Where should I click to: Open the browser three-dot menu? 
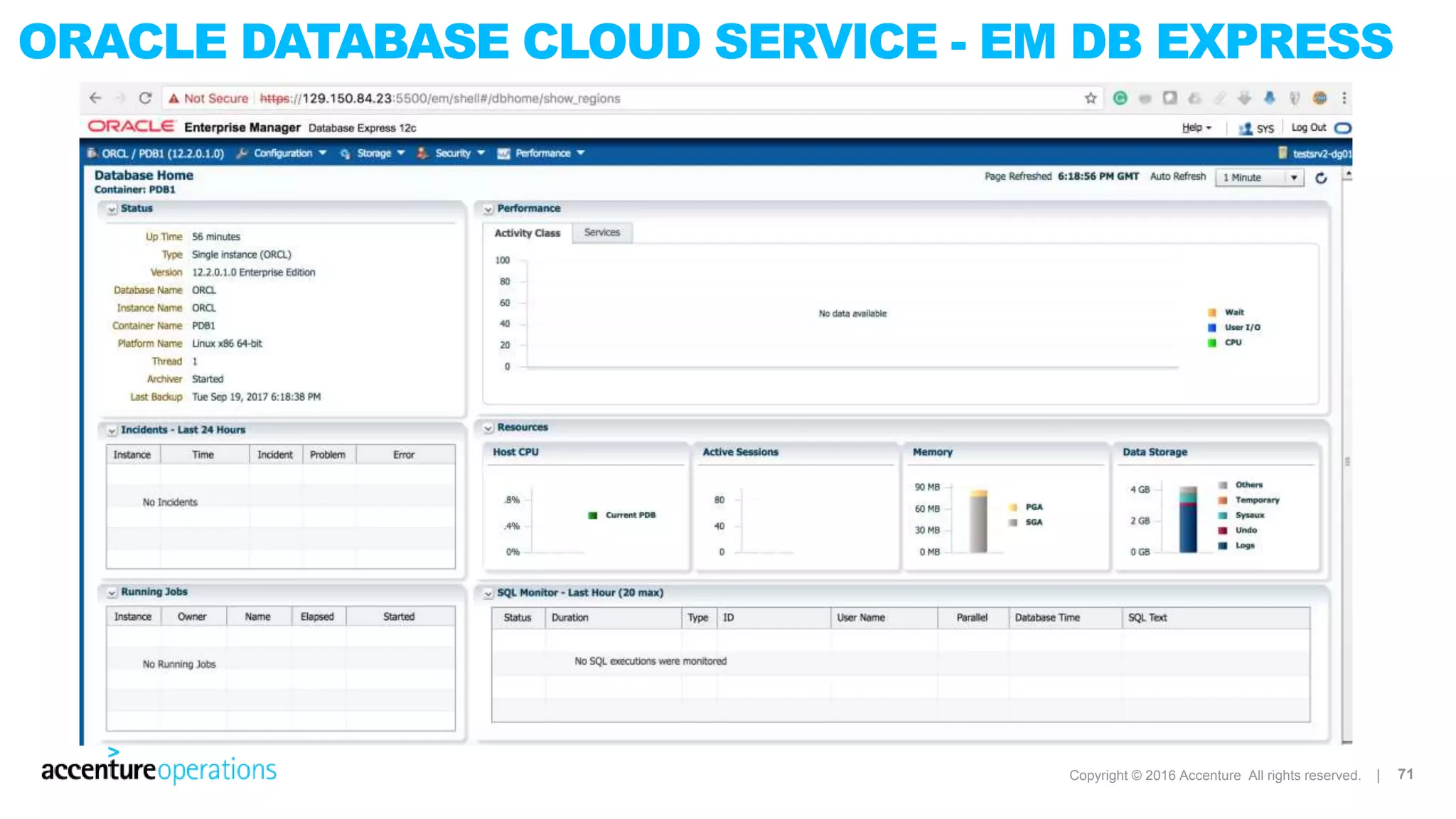pos(1344,98)
